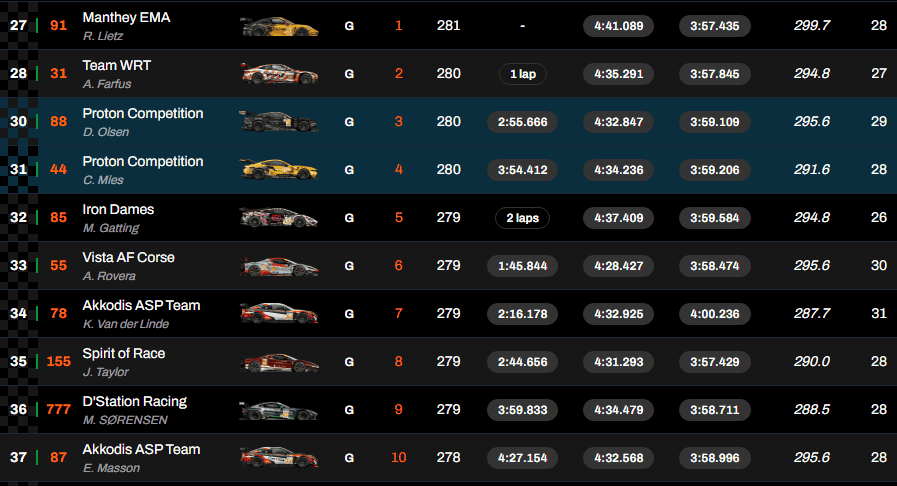
Task: Click the Manthey EMA car thumbnail
Action: (279, 26)
